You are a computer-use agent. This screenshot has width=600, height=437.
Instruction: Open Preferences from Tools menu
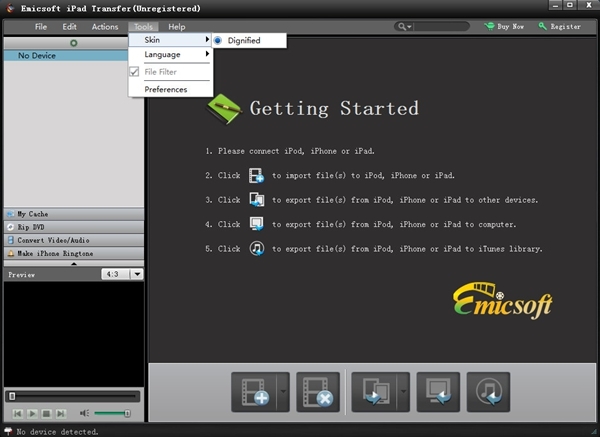170,89
